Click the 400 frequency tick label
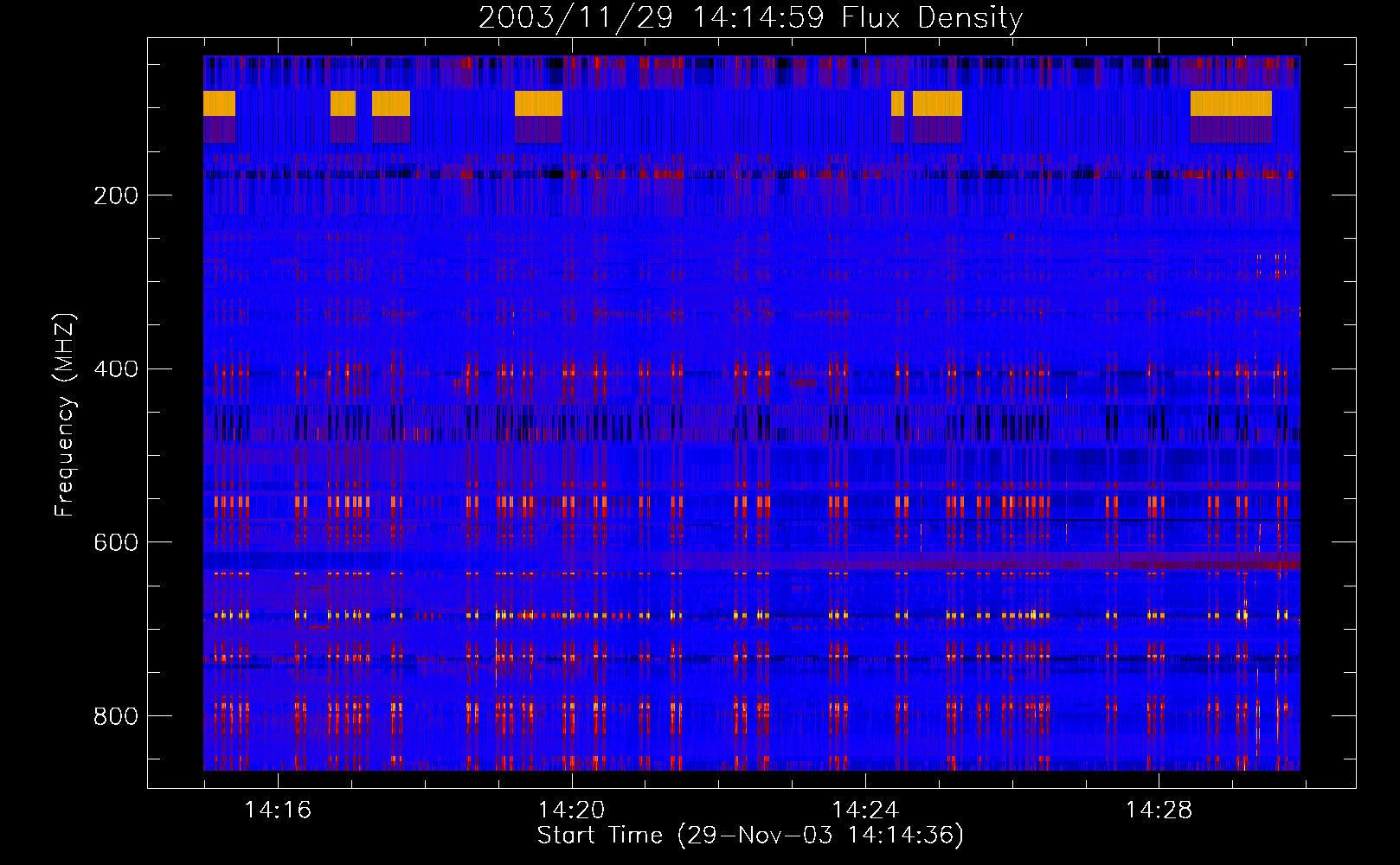Image resolution: width=1400 pixels, height=865 pixels. (x=116, y=369)
